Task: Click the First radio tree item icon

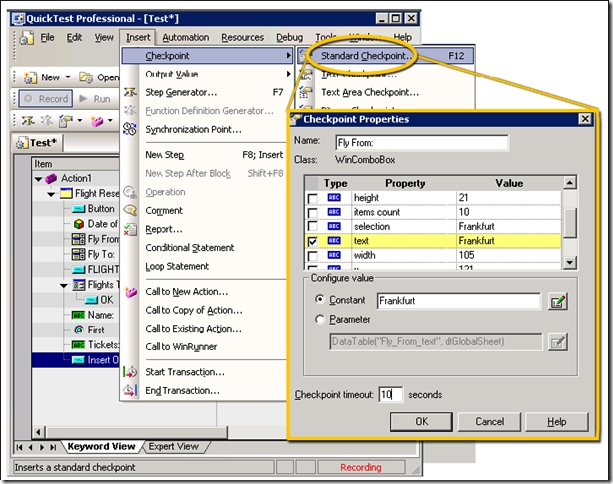Action: [x=79, y=330]
